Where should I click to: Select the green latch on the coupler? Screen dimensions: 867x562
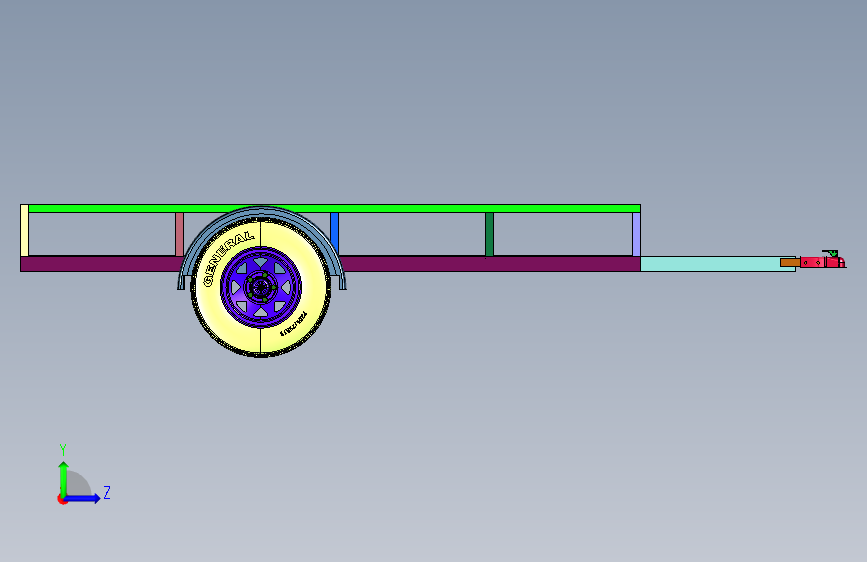point(831,253)
